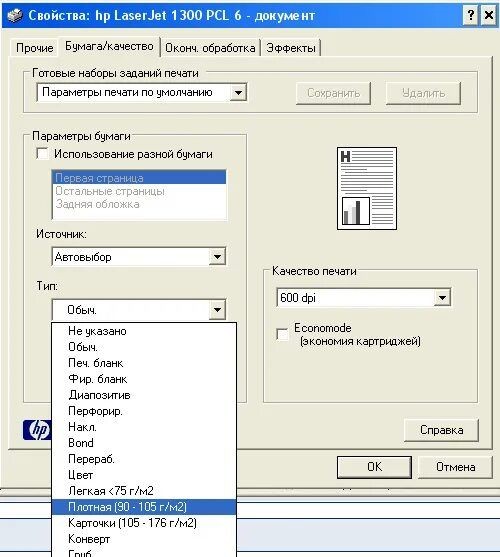The image size is (500, 557).
Task: Open the 600 dpi print quality dropdown
Action: [442, 298]
